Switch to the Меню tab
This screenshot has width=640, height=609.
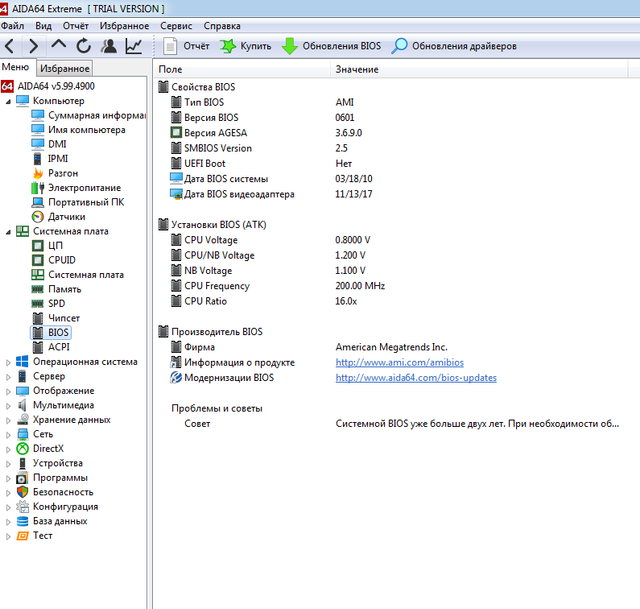point(16,67)
